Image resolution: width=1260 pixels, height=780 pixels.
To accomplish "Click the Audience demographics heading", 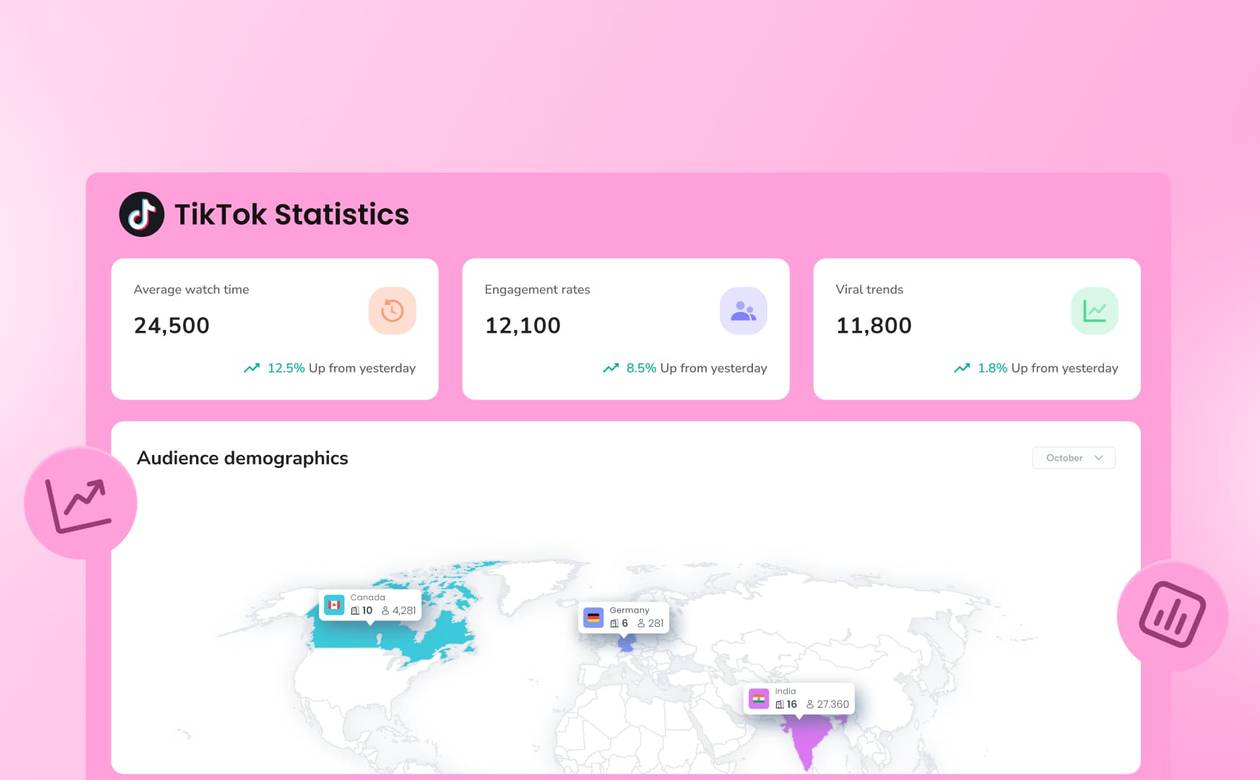I will 243,458.
